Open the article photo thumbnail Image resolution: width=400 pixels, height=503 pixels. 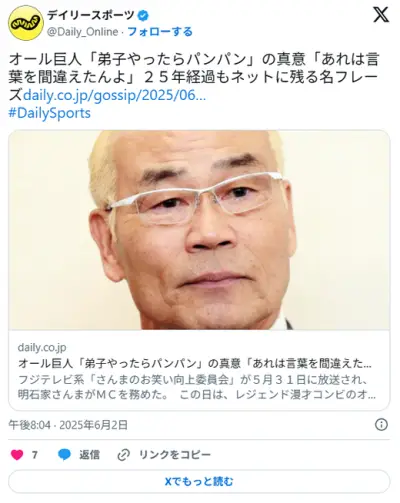pyautogui.click(x=199, y=230)
